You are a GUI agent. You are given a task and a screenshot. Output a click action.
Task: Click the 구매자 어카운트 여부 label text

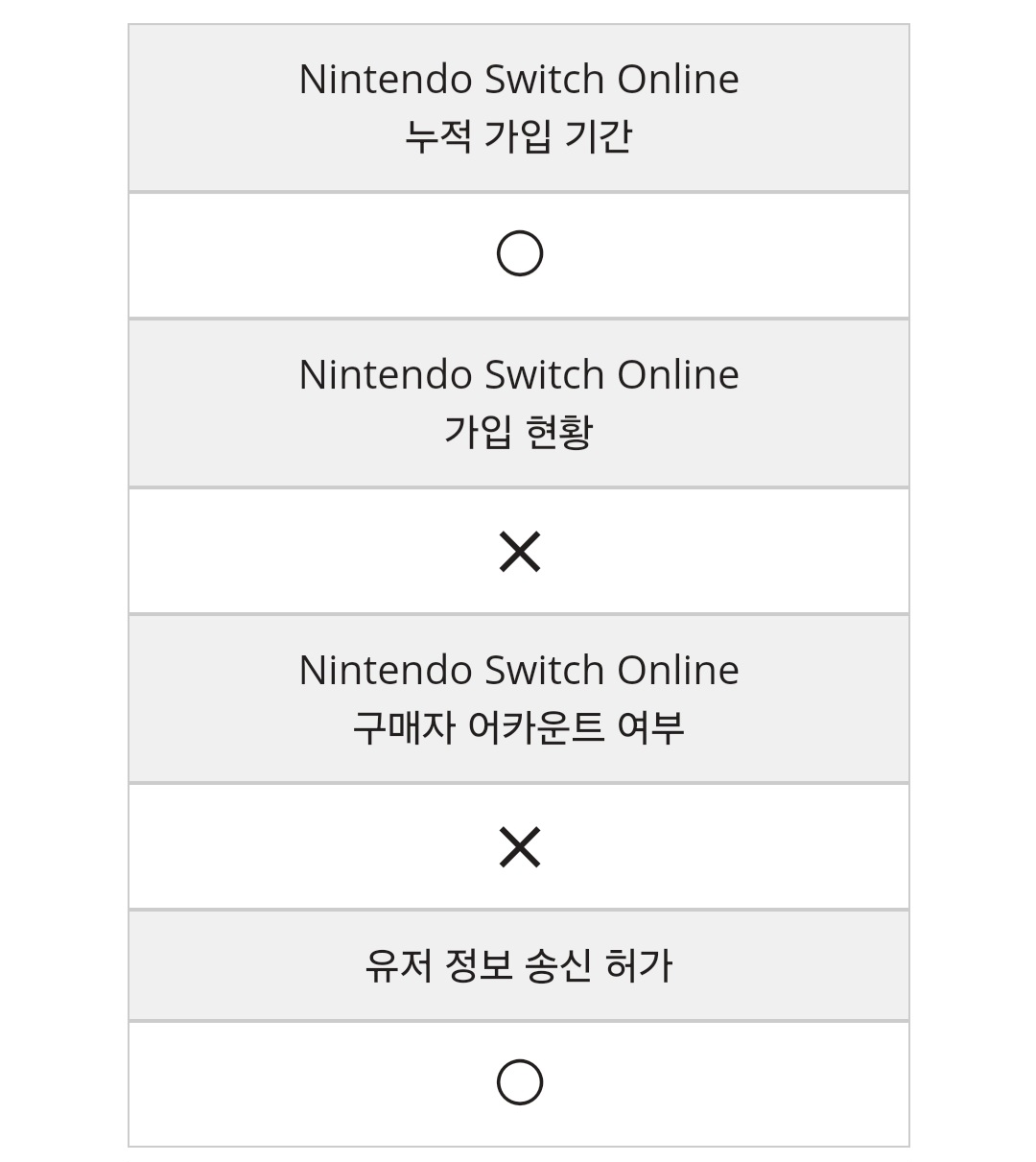(x=518, y=727)
